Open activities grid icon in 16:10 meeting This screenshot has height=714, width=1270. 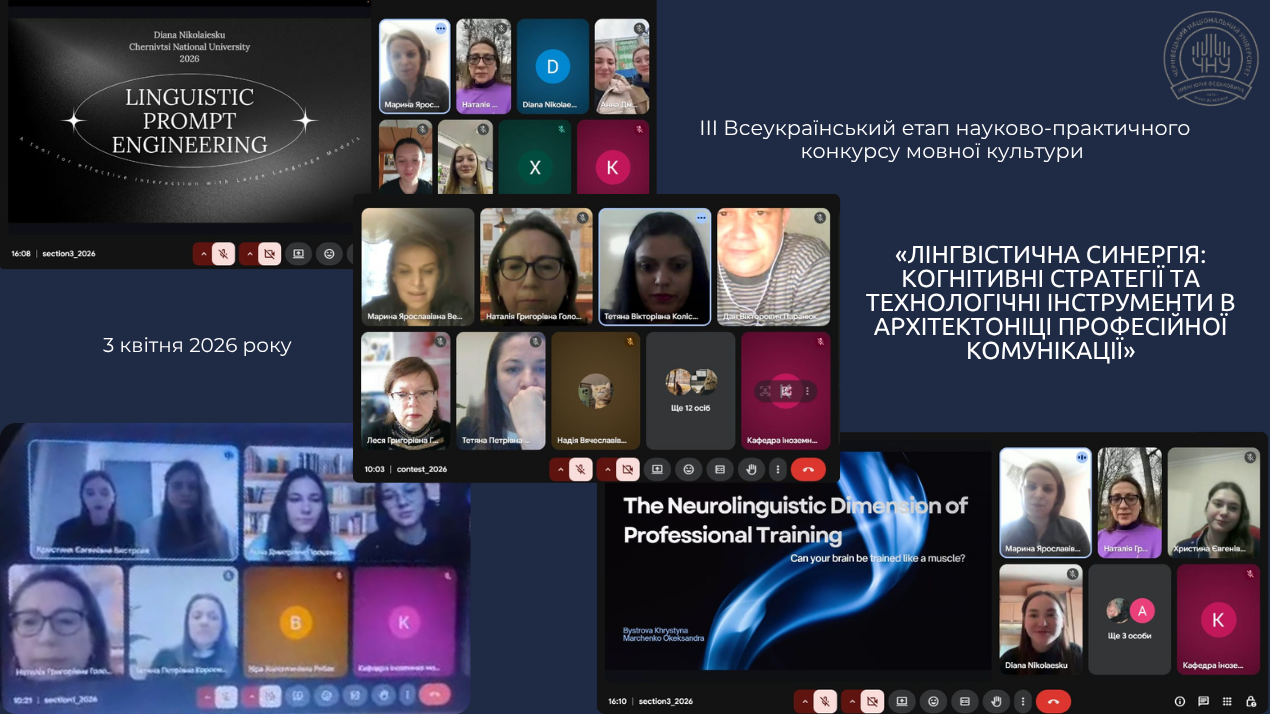point(1228,701)
